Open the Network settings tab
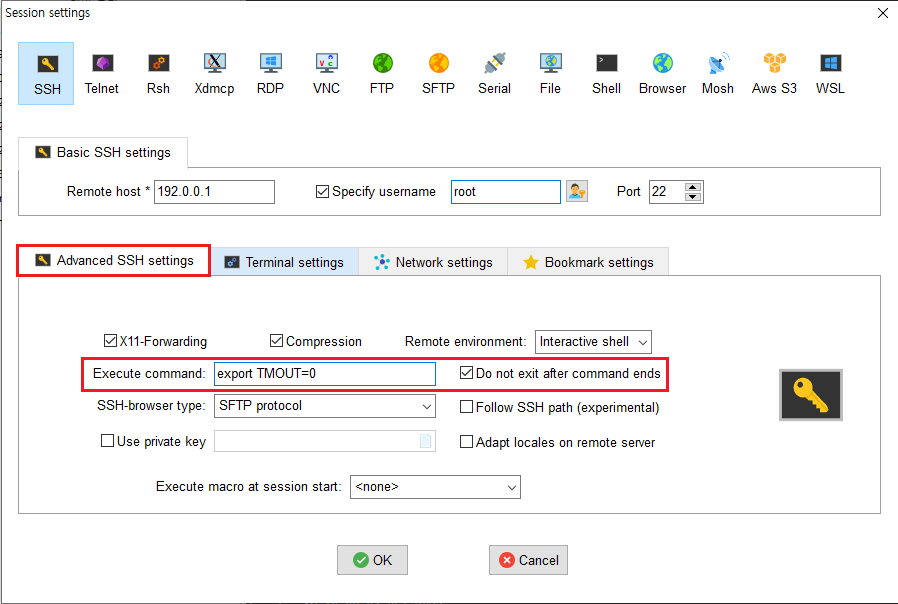This screenshot has height=604, width=898. click(433, 262)
